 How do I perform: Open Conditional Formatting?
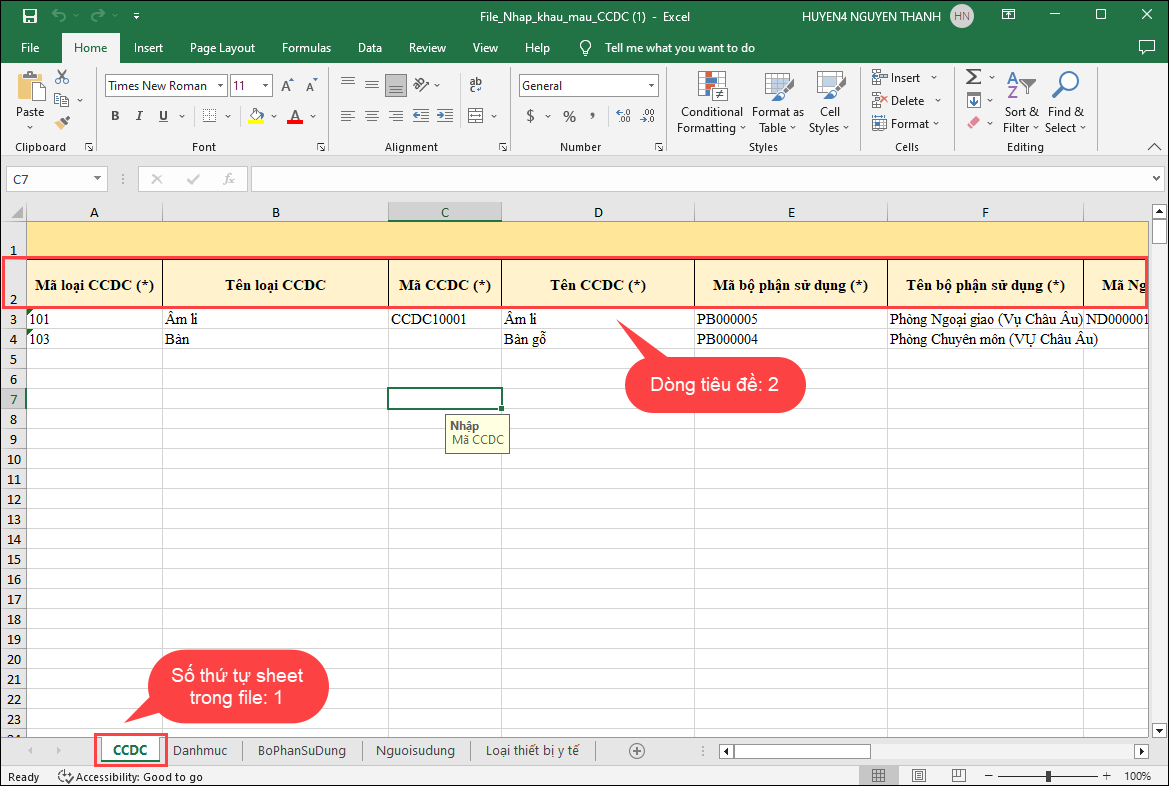coord(710,103)
